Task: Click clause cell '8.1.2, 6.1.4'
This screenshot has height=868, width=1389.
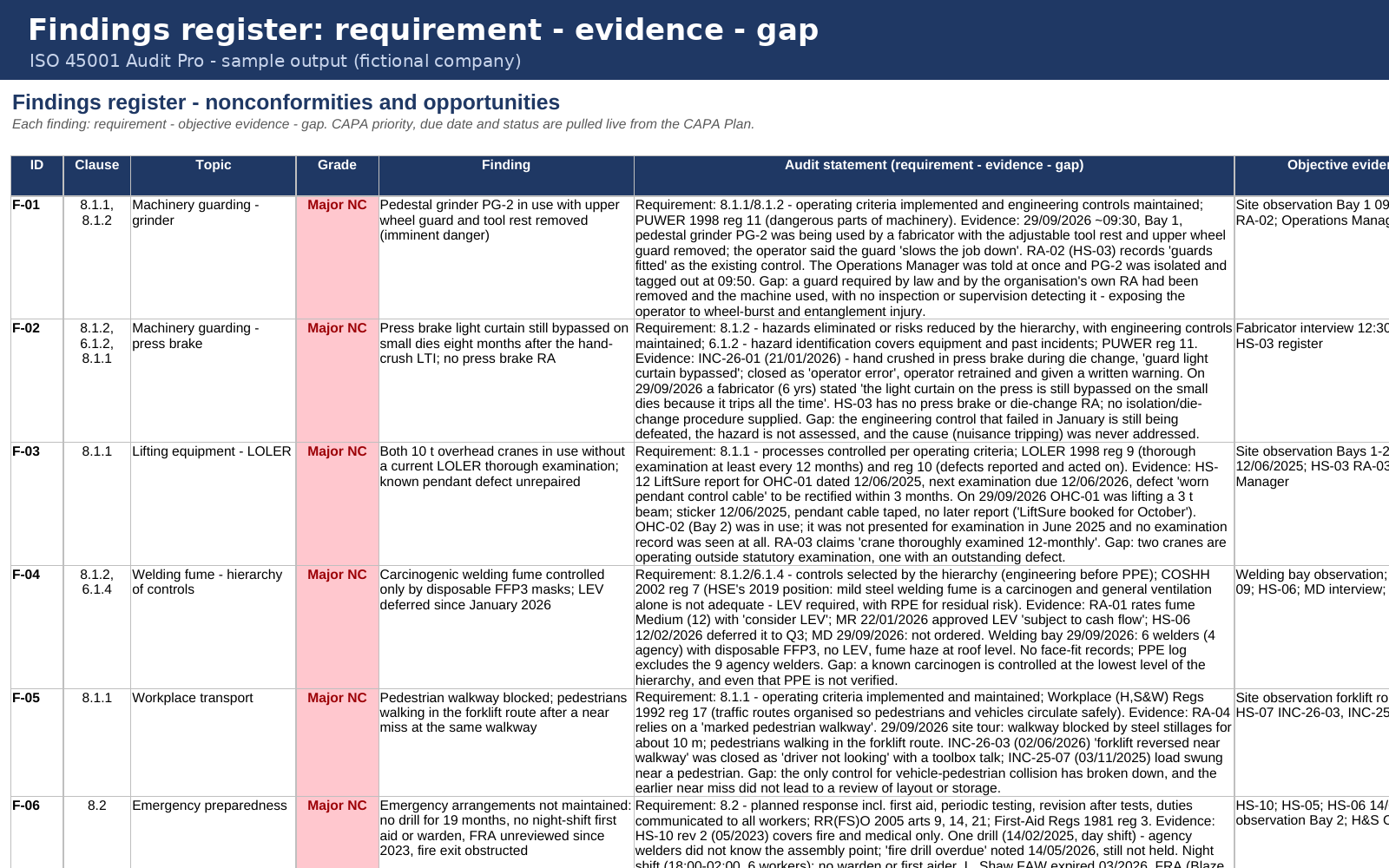Action: (x=97, y=628)
